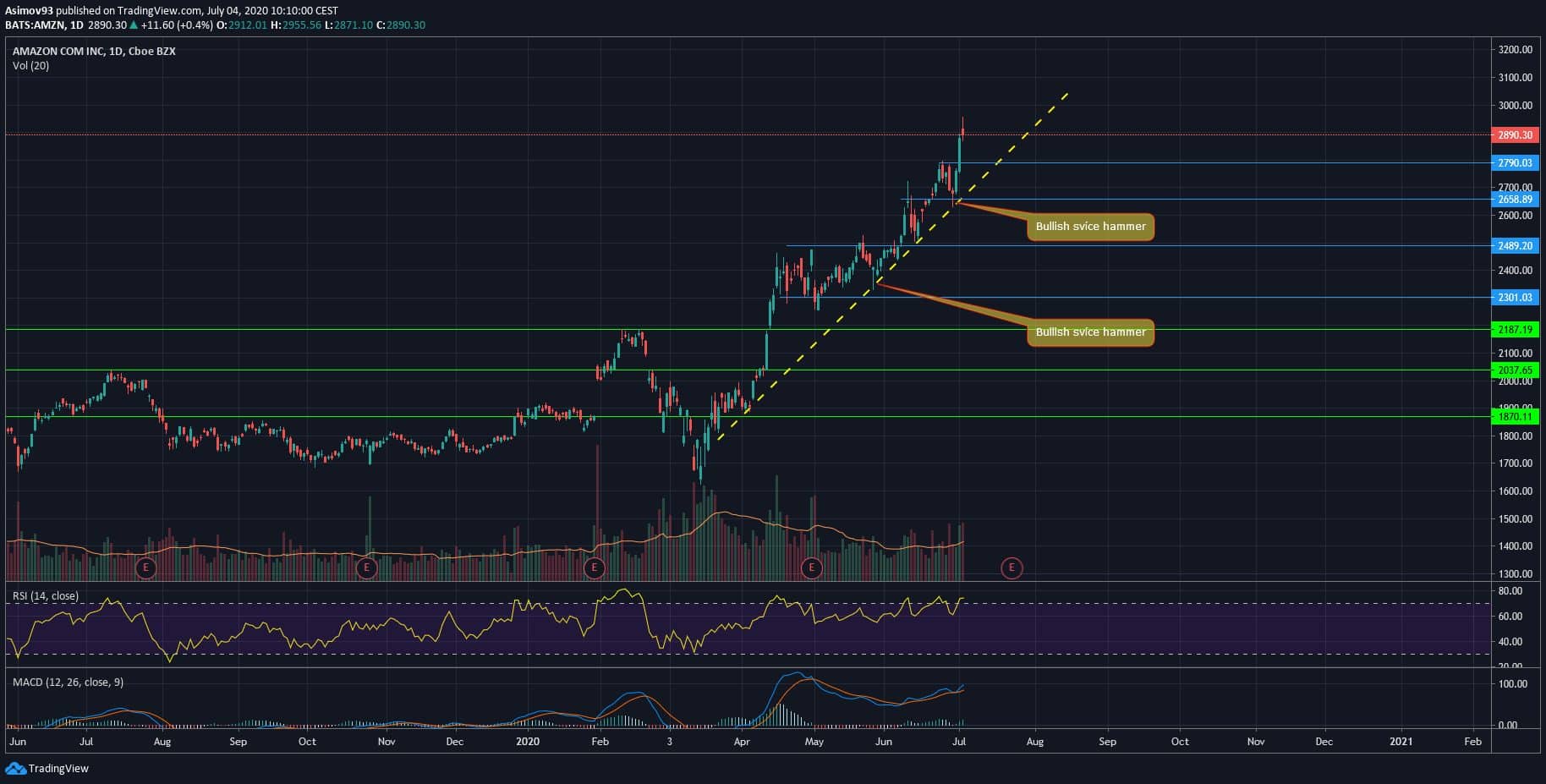This screenshot has height=784, width=1546.
Task: Click the upcoming earnings marker after July 2020
Action: coord(1011,567)
